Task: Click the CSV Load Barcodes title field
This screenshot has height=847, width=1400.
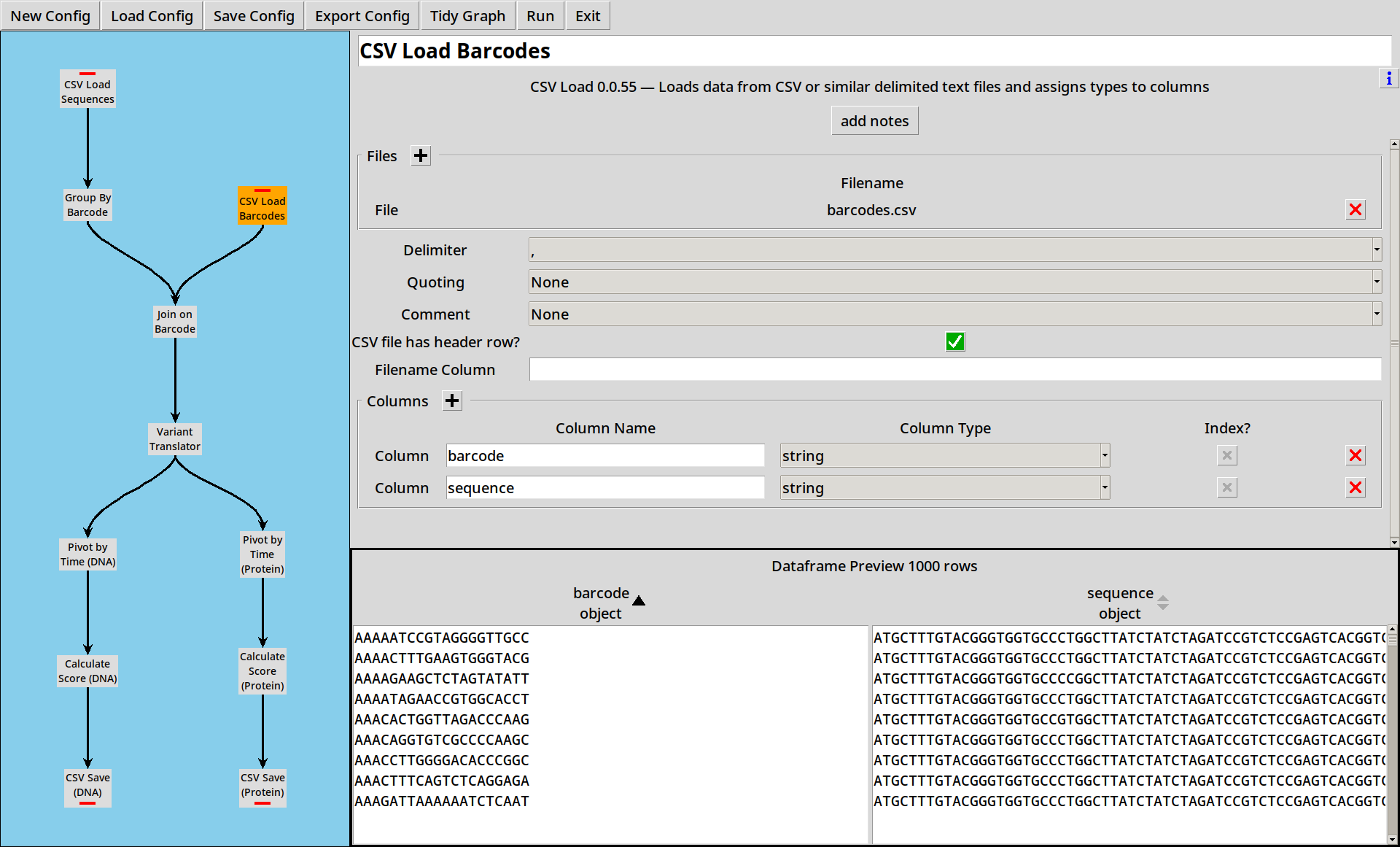Action: tap(874, 51)
